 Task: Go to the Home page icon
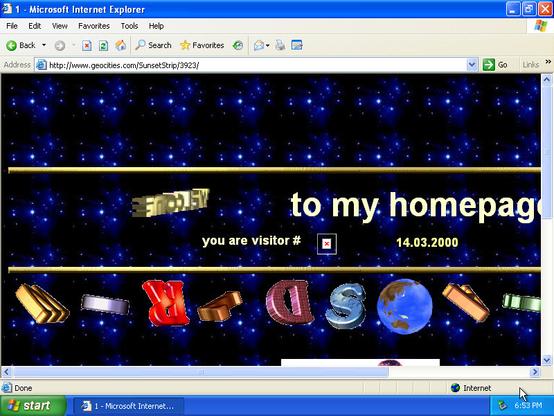point(120,45)
